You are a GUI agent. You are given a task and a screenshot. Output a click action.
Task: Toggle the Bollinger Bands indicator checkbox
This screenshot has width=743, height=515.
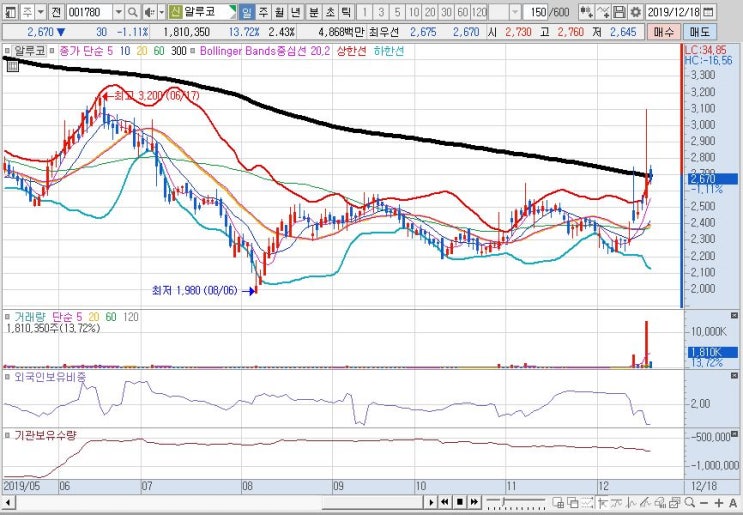click(x=192, y=51)
